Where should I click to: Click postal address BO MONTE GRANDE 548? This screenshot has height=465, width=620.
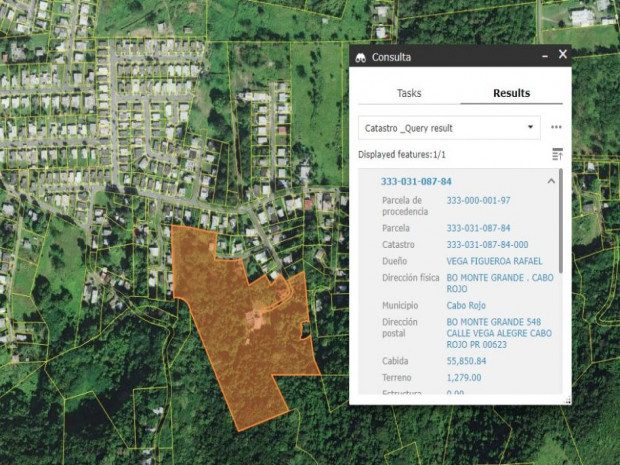499,333
